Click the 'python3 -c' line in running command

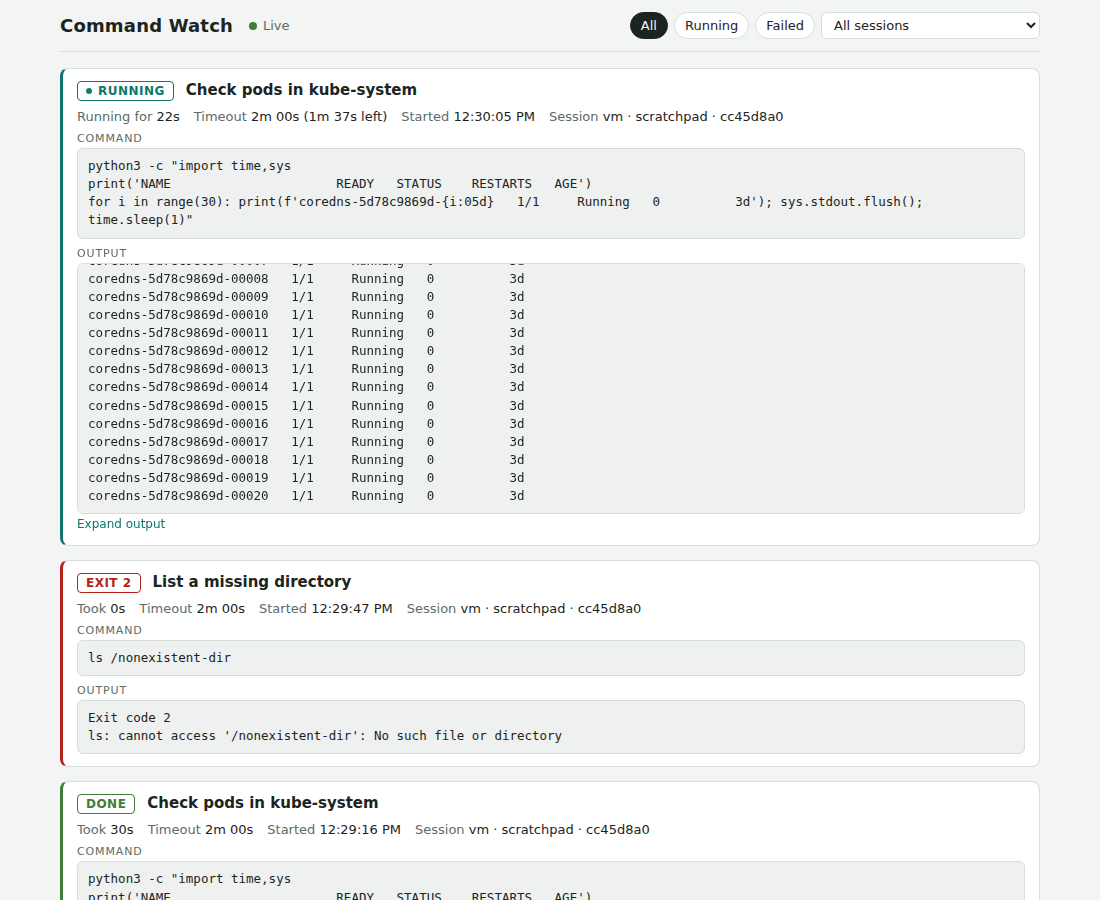pos(189,166)
